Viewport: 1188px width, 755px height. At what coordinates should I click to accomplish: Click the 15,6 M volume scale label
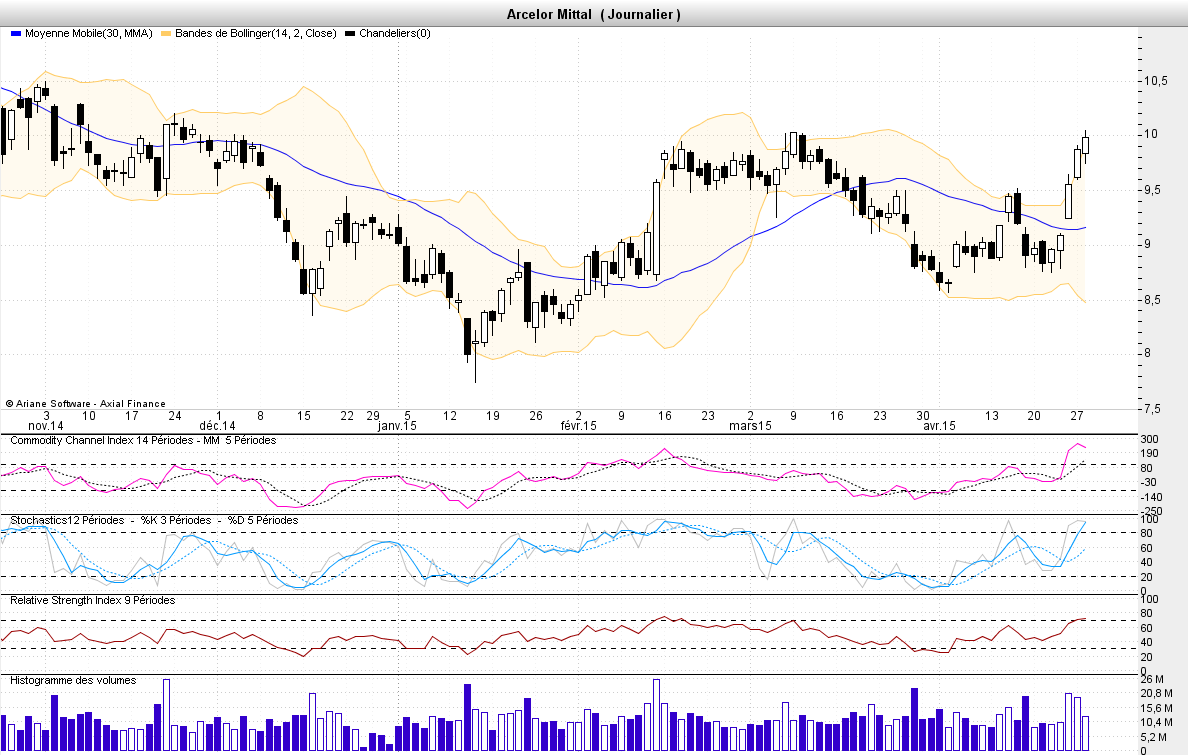coord(1156,709)
